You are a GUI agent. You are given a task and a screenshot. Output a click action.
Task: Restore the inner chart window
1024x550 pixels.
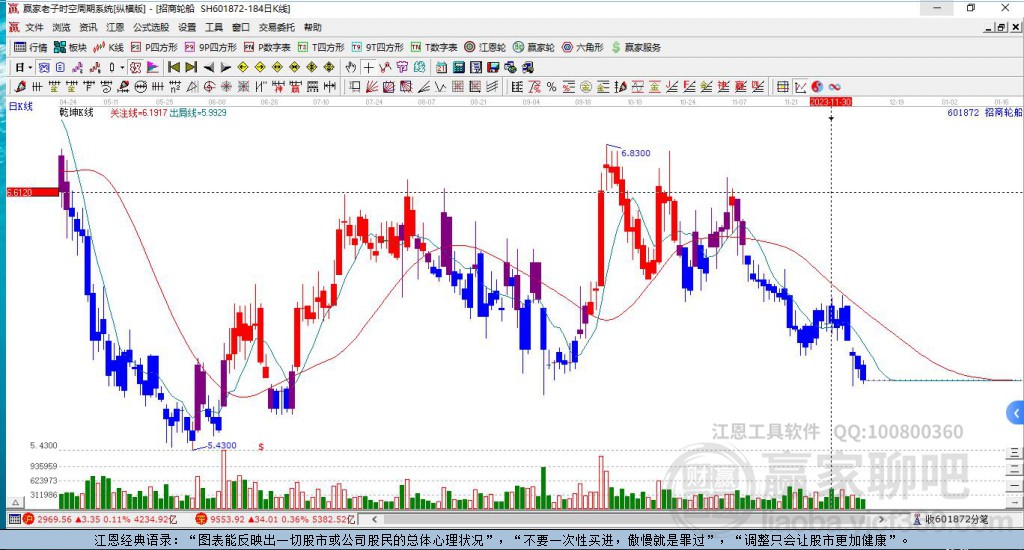pos(1001,27)
